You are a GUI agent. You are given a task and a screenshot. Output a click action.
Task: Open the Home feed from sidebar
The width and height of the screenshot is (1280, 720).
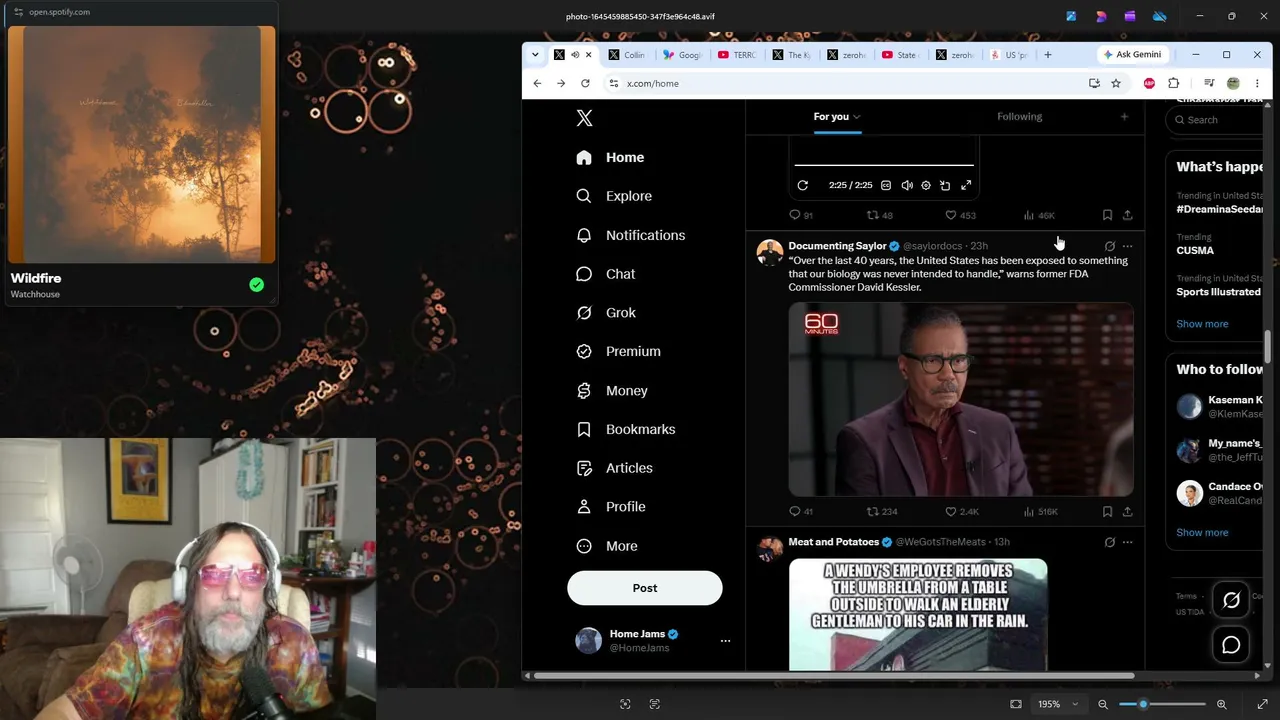coord(611,157)
